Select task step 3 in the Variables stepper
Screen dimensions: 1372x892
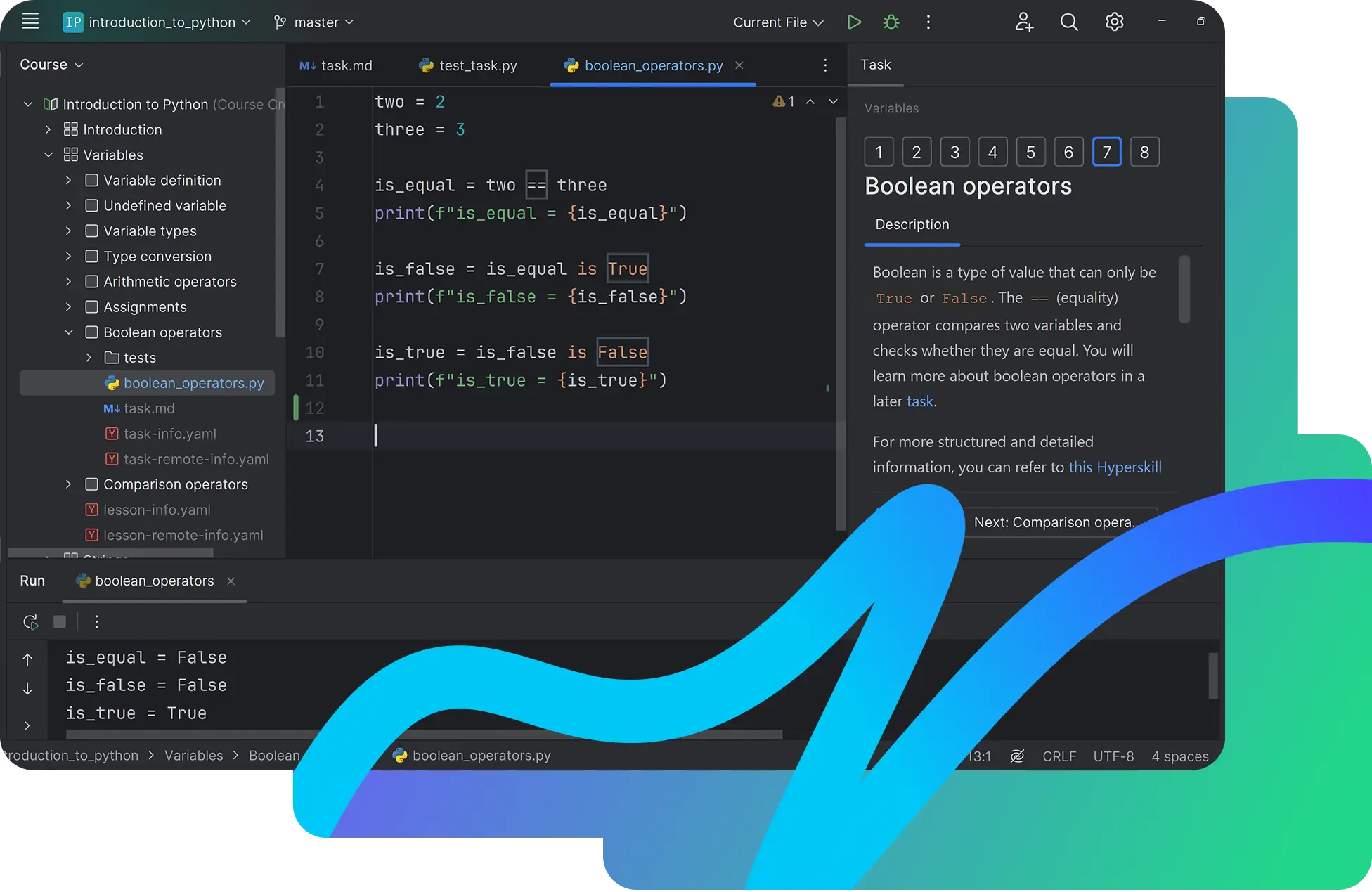tap(954, 152)
